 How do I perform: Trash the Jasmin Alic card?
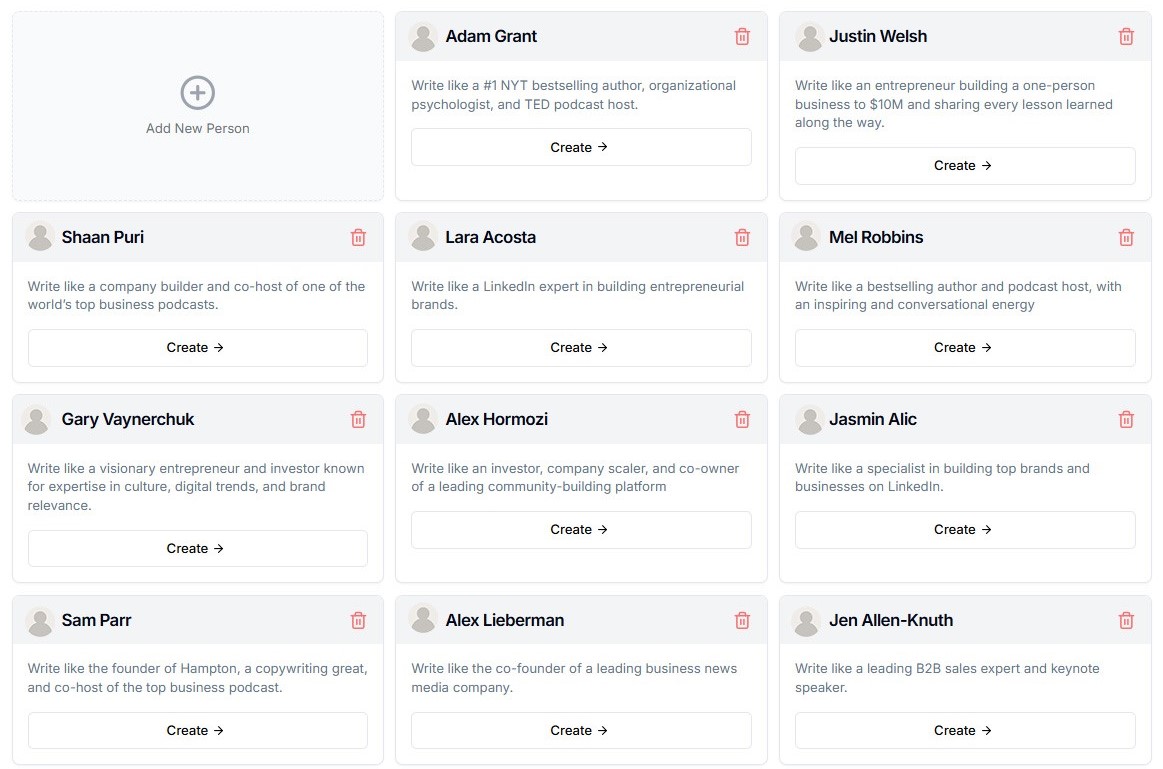(1126, 420)
